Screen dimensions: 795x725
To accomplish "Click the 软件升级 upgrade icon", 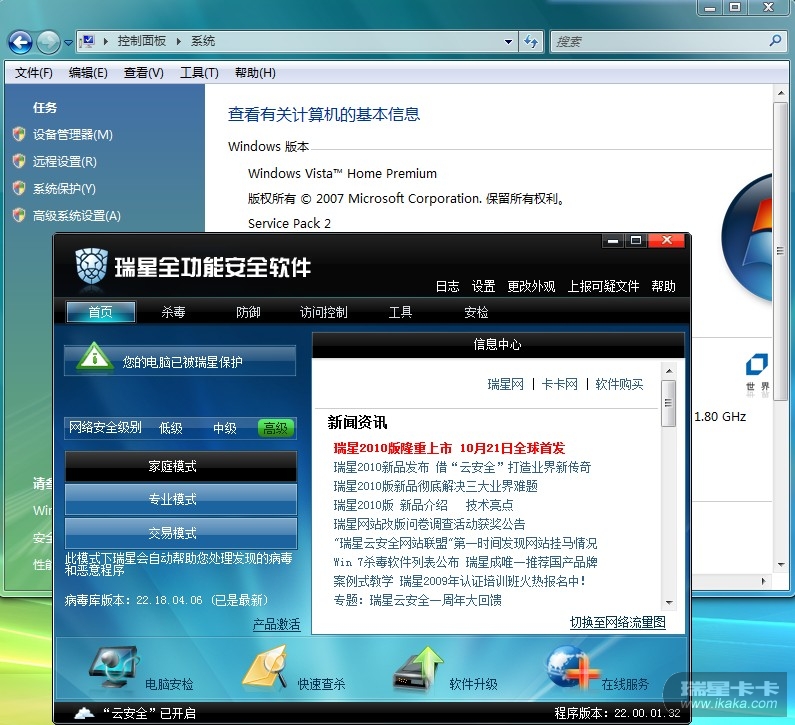I will [419, 668].
